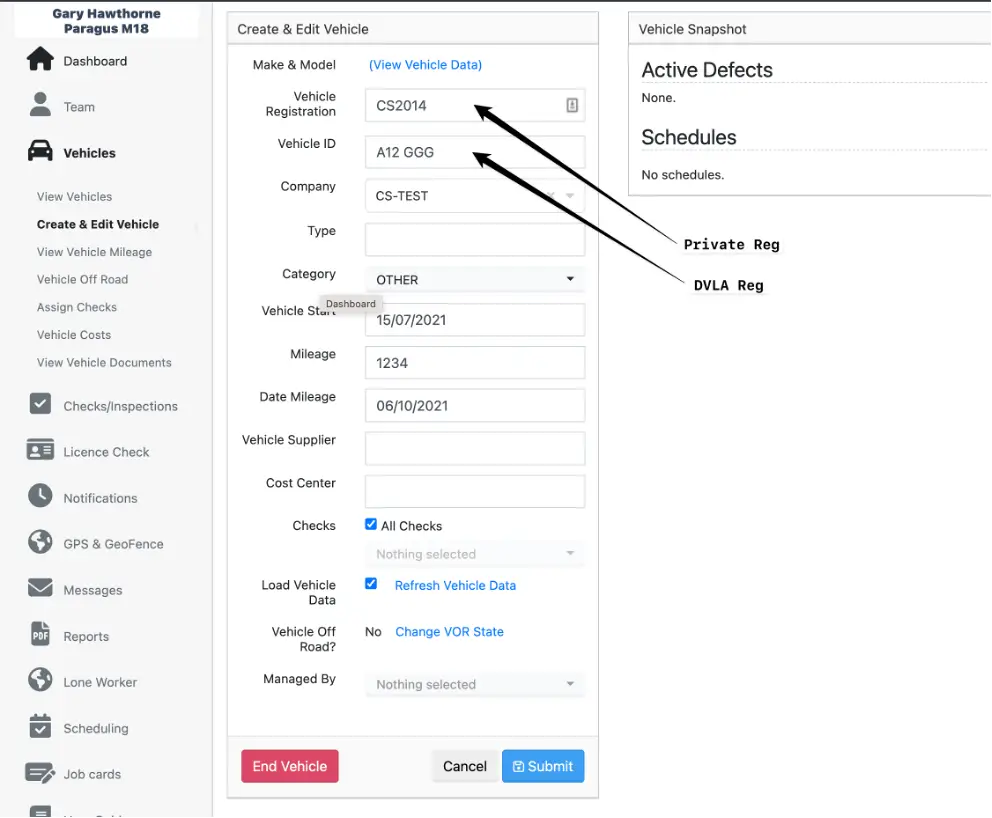Viewport: 992px width, 818px height.
Task: Open Team via the person icon
Action: click(x=40, y=106)
